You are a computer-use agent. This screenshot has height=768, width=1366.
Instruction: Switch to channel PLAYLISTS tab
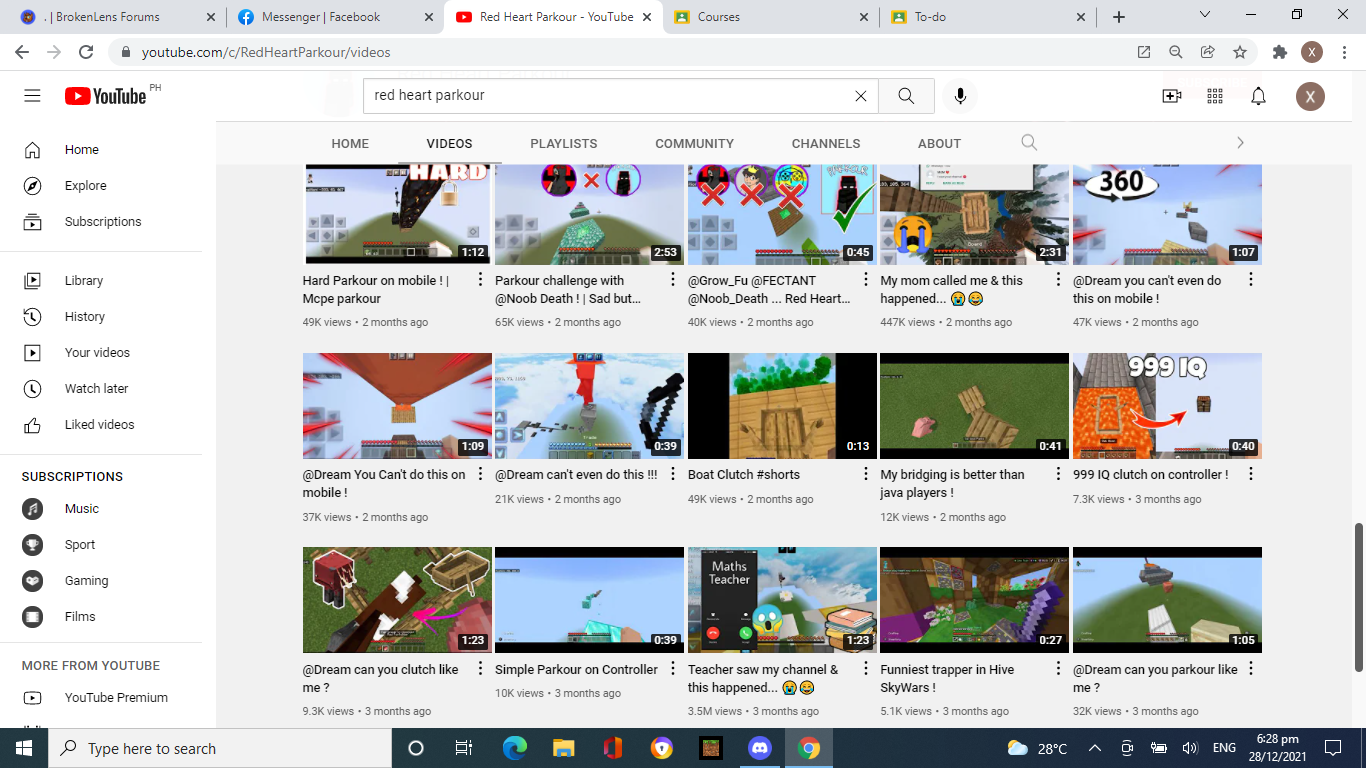click(564, 144)
